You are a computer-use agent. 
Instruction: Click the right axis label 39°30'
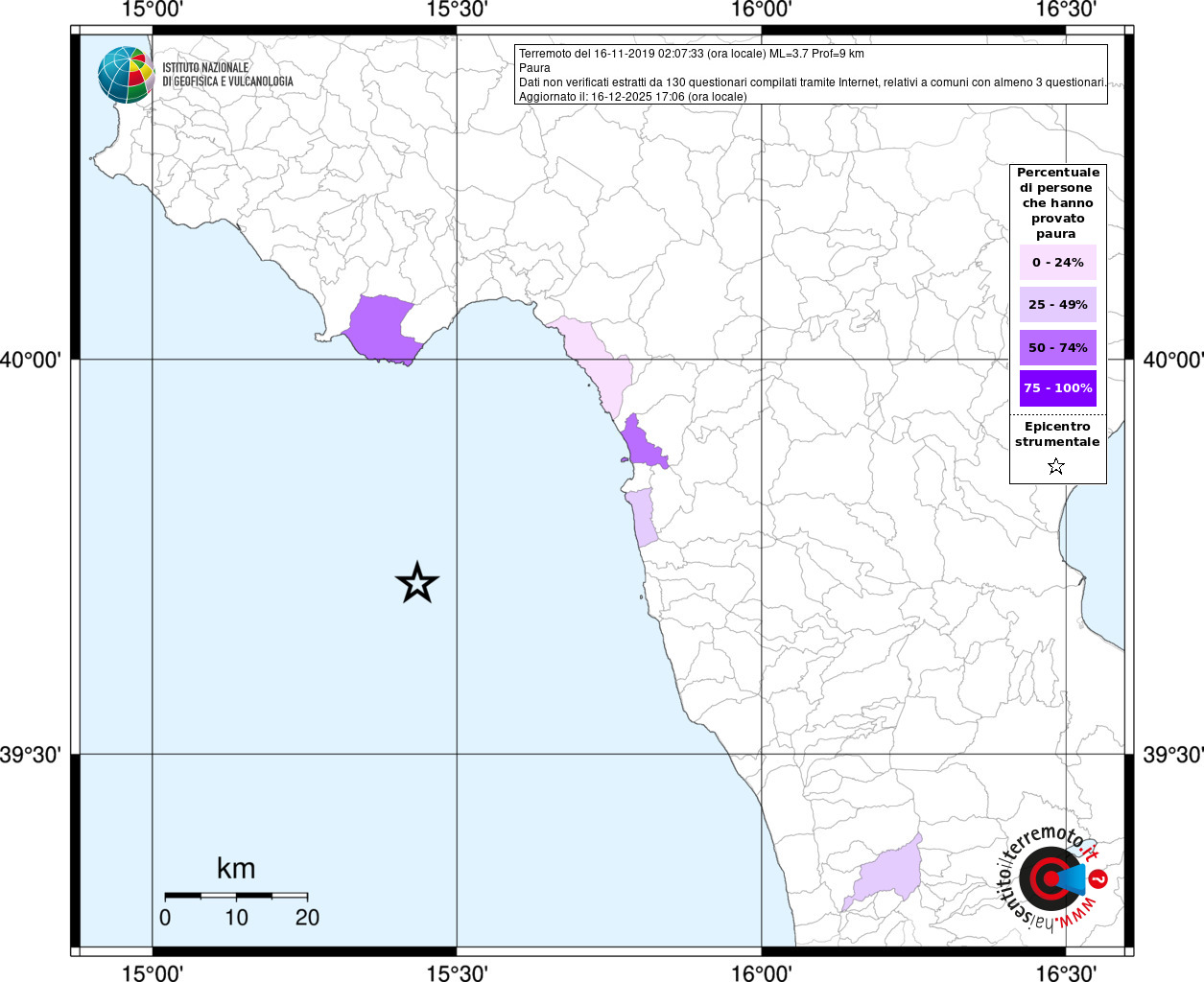point(1172,755)
